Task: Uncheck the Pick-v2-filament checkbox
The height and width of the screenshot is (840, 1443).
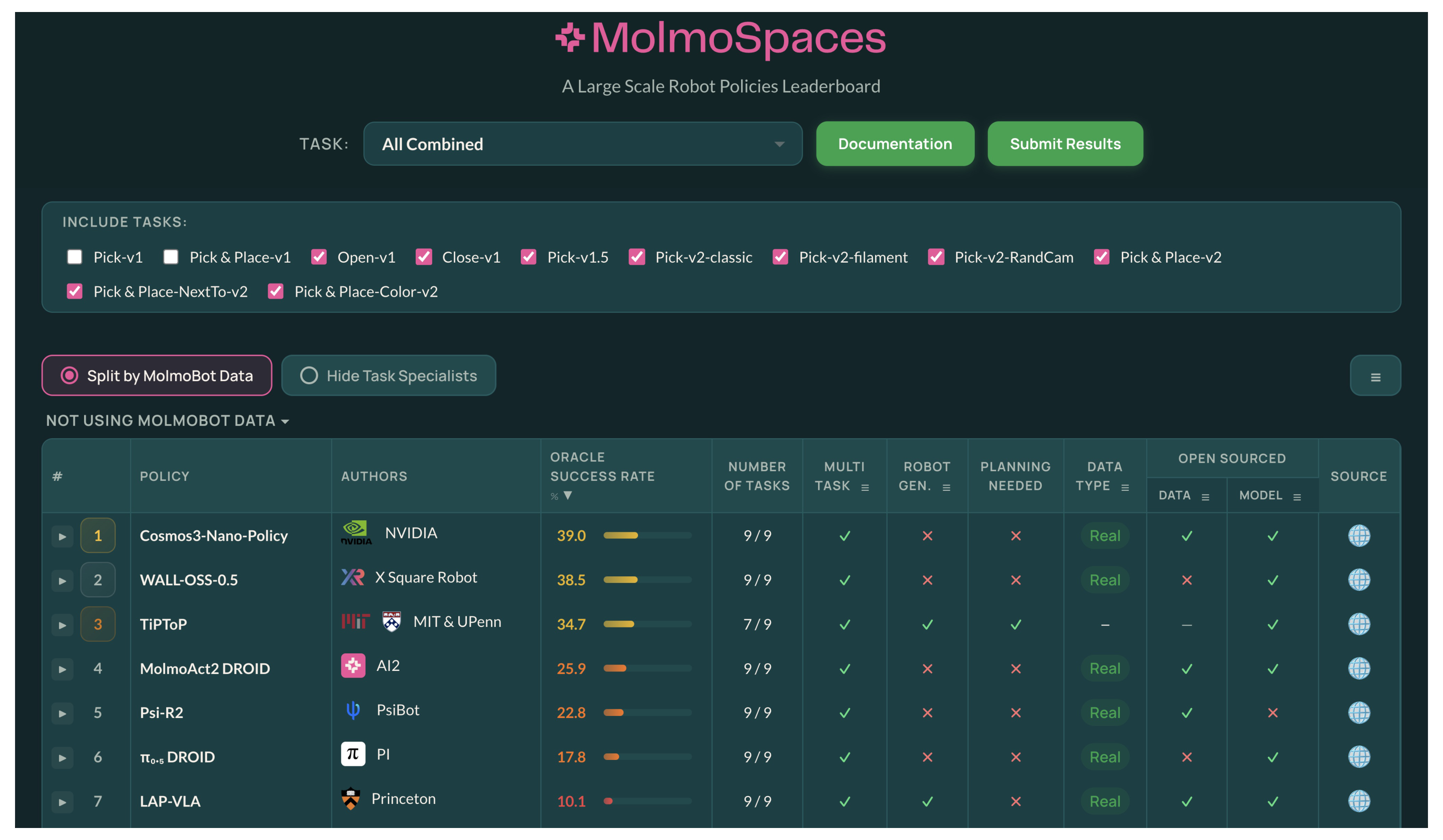Action: 780,257
